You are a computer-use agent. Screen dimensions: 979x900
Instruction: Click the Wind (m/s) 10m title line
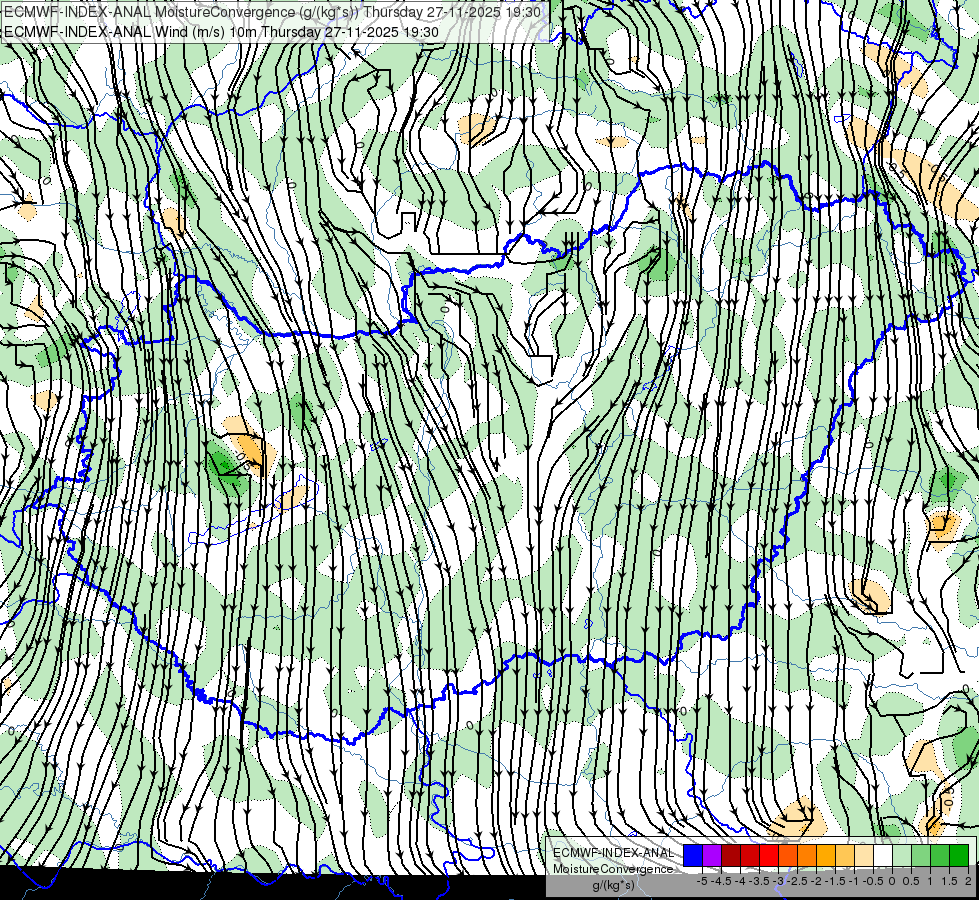[222, 31]
